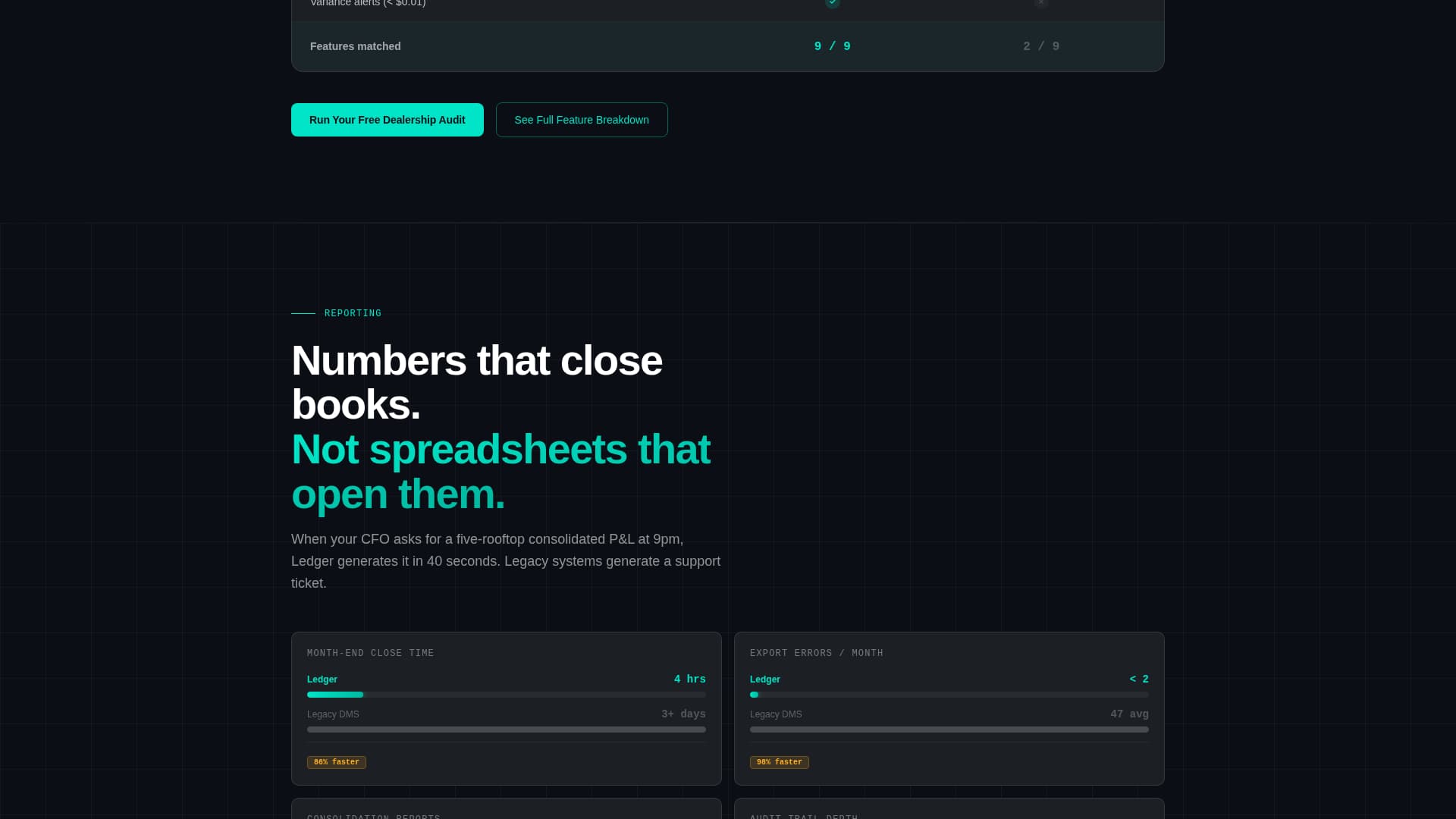Select the < 2 export errors value
Screen dimensions: 1456x819
coord(1139,679)
